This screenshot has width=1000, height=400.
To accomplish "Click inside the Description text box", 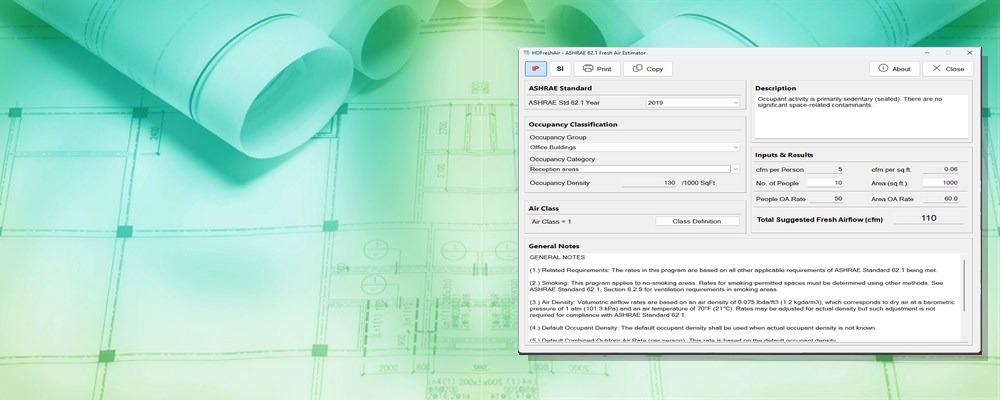I will [x=861, y=117].
